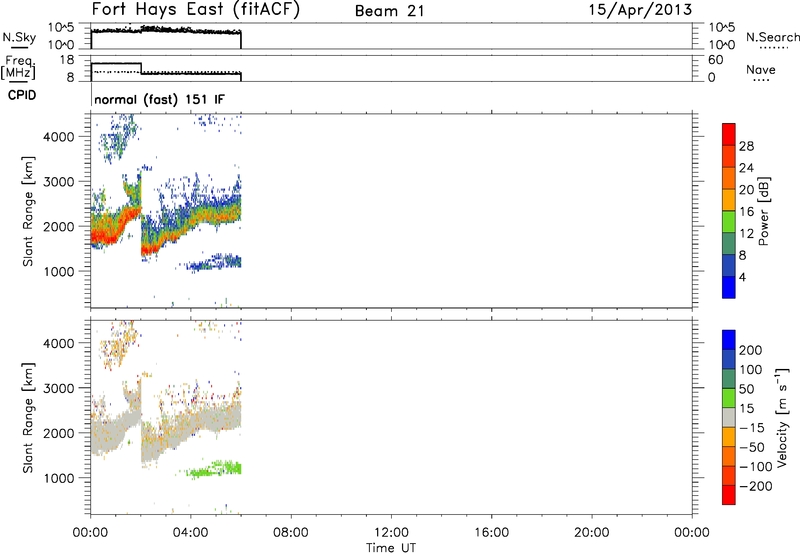
Task: Click the "Time UT" axis title
Action: (x=391, y=548)
